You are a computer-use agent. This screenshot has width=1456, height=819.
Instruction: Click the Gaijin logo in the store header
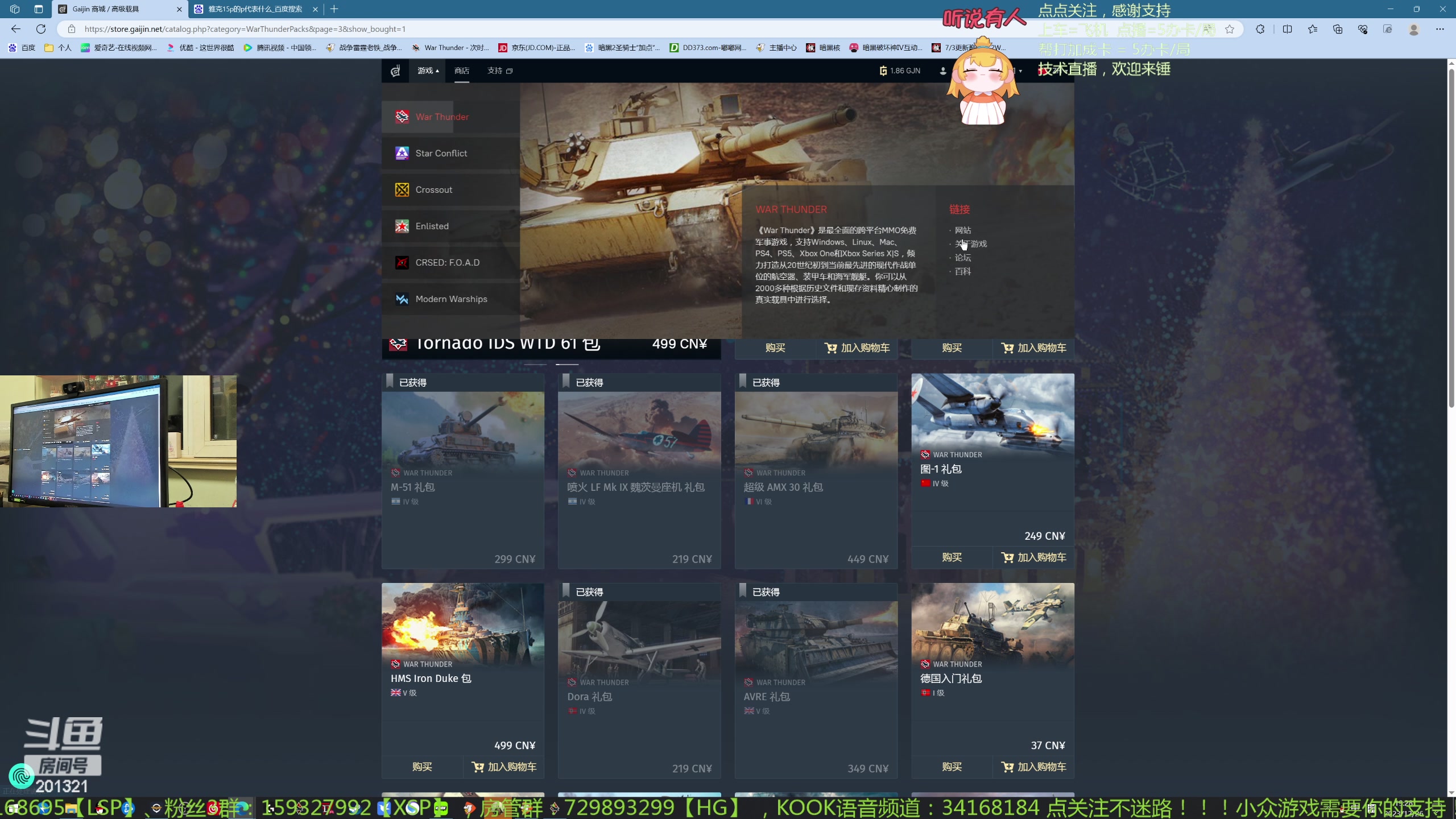tap(395, 71)
